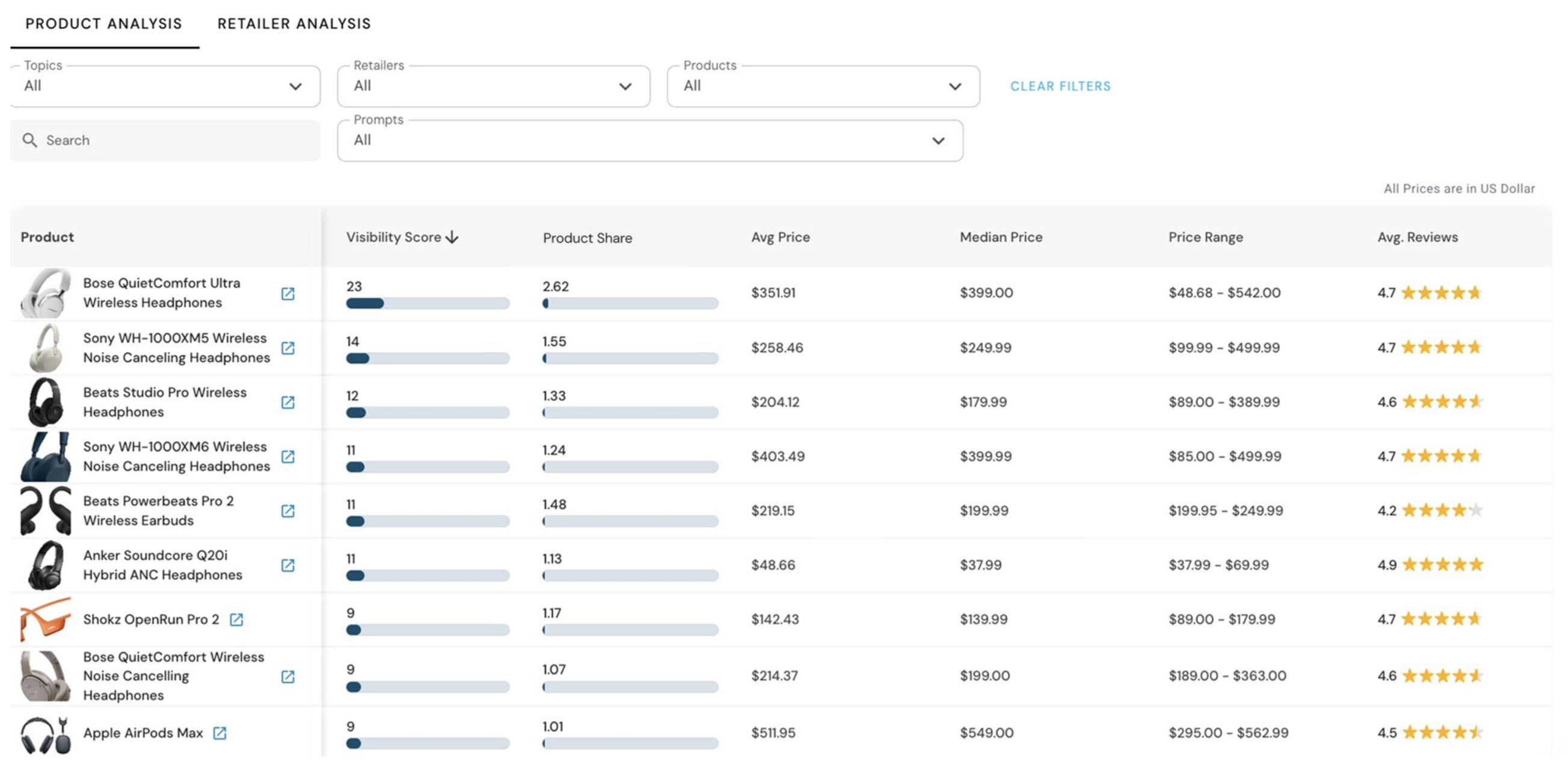Click the search magnifier icon

pyautogui.click(x=31, y=140)
